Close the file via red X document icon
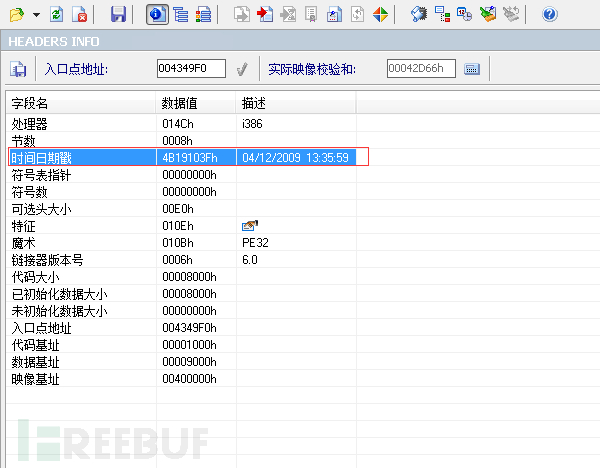This screenshot has height=468, width=600. [x=80, y=15]
